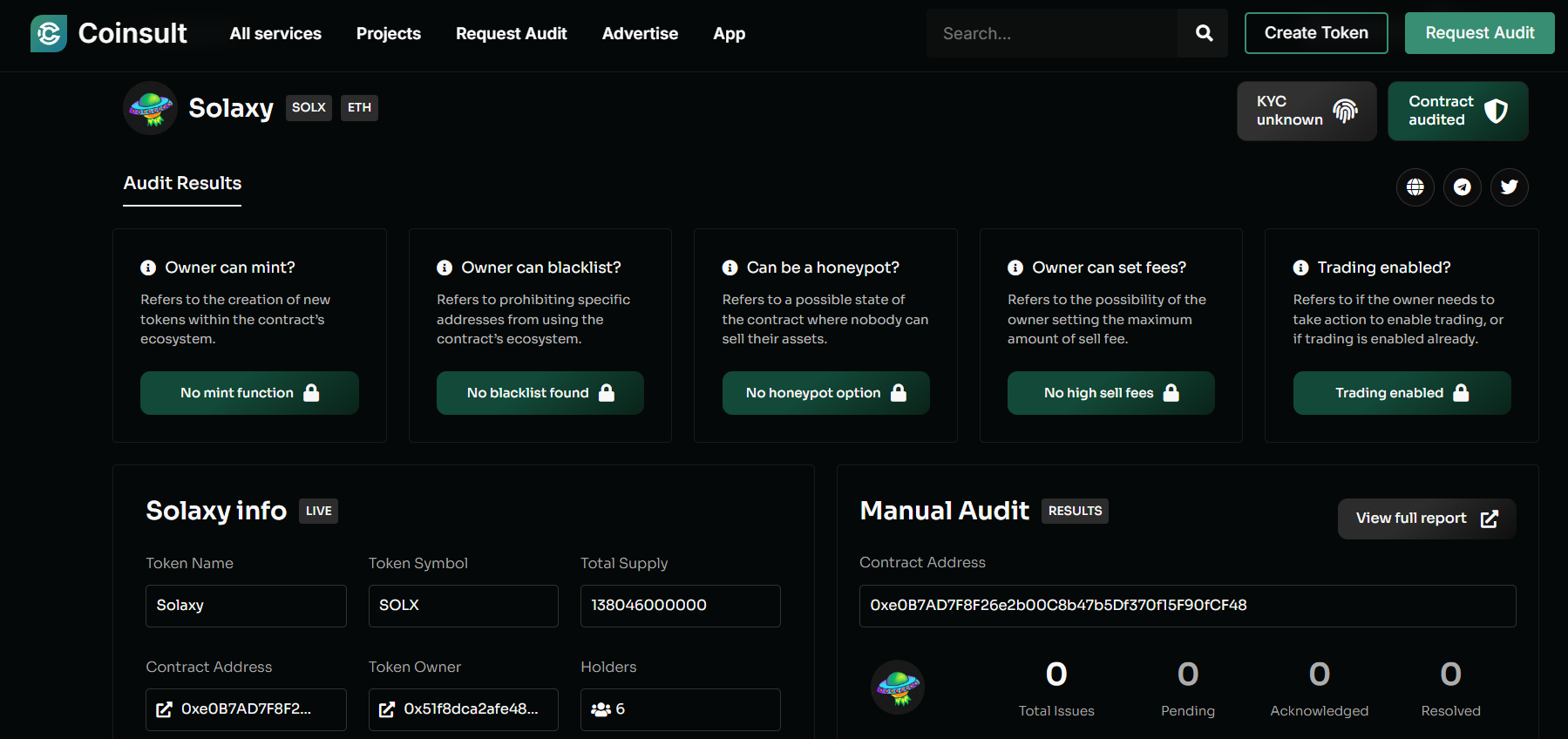Viewport: 1568px width, 739px height.
Task: Click lock icon on No high sell fees
Action: pos(1171,392)
